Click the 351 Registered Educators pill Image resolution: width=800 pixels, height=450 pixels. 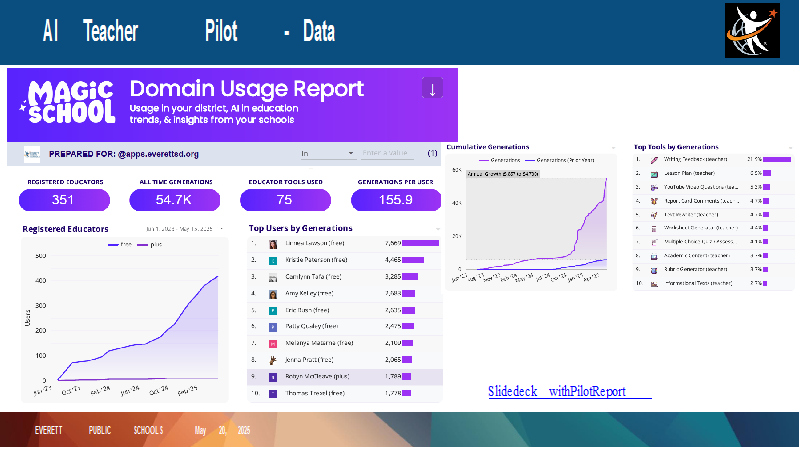click(64, 200)
